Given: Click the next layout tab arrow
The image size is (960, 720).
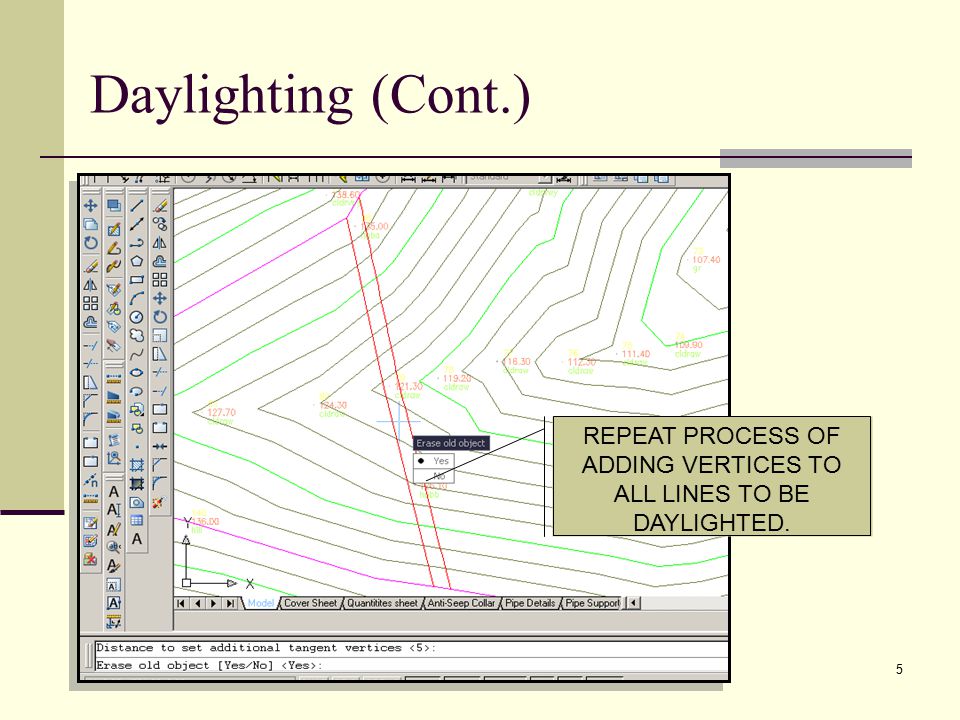Looking at the screenshot, I should pos(213,603).
